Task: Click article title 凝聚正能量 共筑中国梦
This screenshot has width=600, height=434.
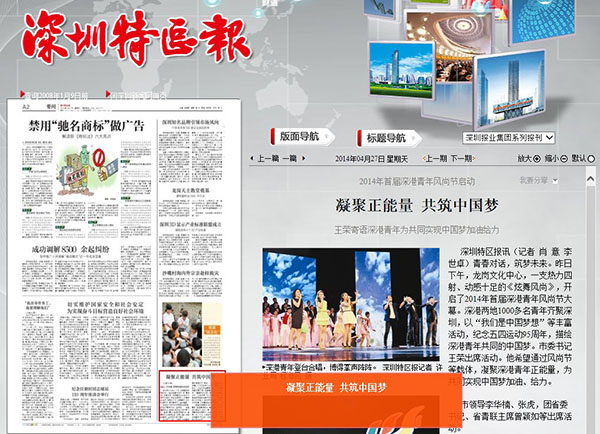Action: click(417, 206)
